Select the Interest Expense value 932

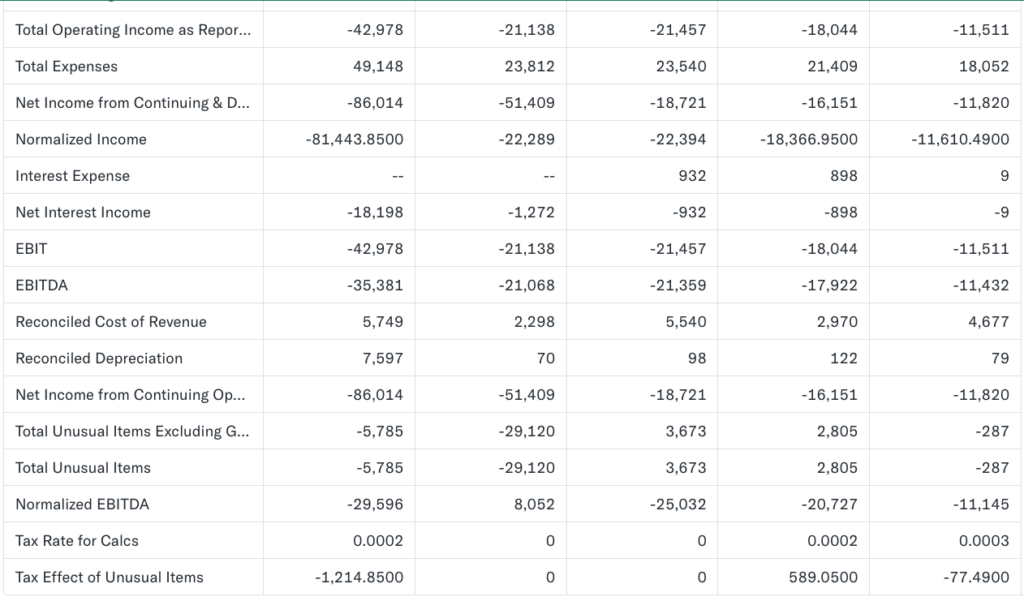(x=691, y=176)
